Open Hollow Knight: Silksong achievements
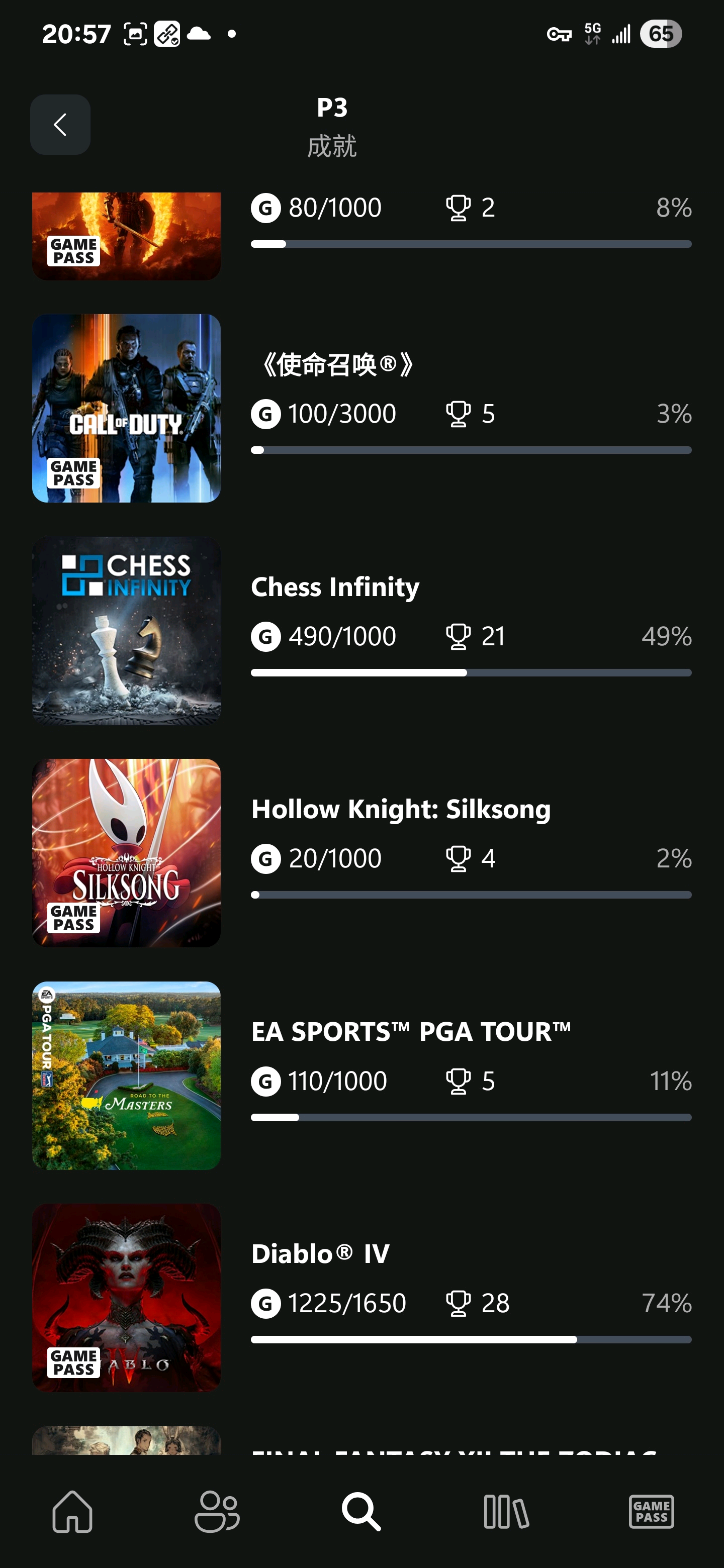 point(401,810)
